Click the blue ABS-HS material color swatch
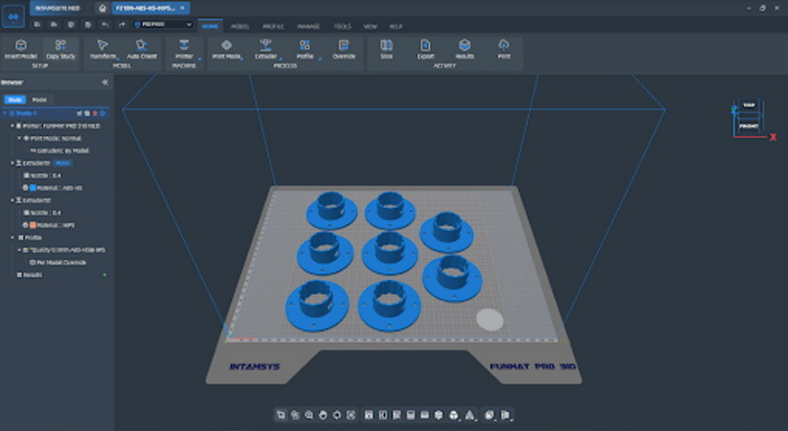 click(32, 187)
